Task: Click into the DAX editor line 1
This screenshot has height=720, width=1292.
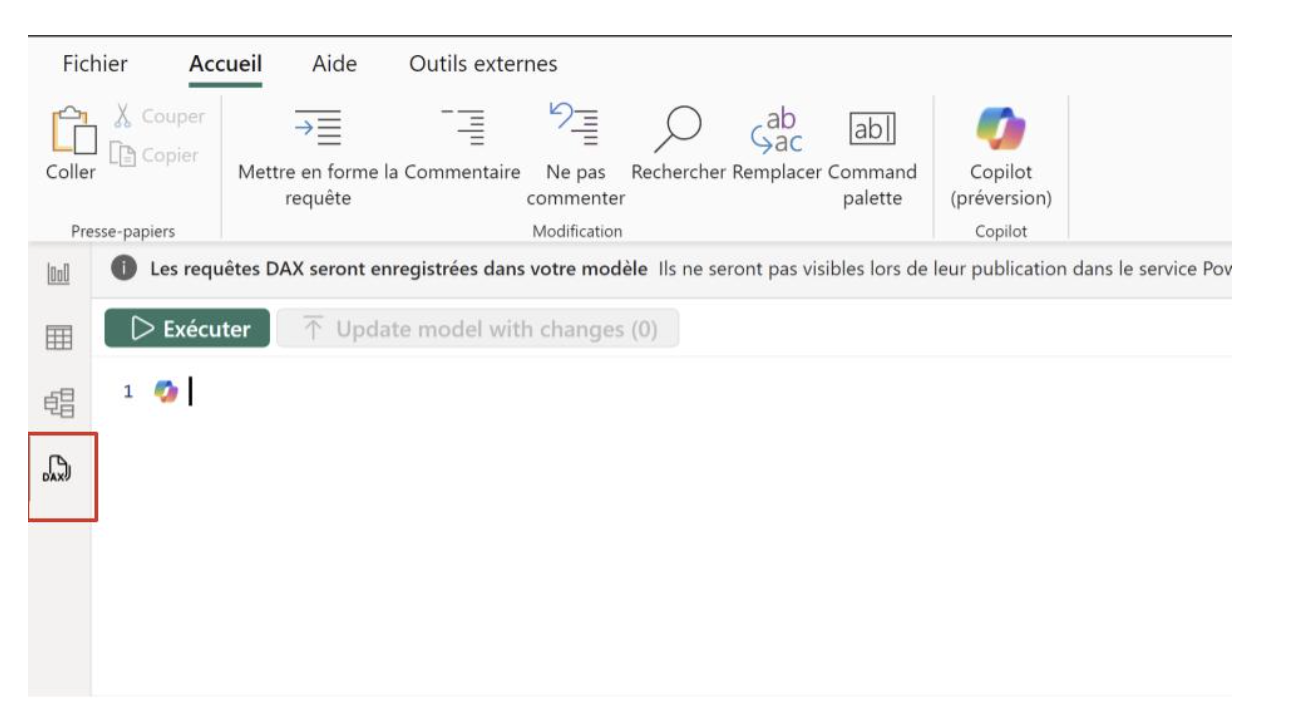Action: [660, 393]
